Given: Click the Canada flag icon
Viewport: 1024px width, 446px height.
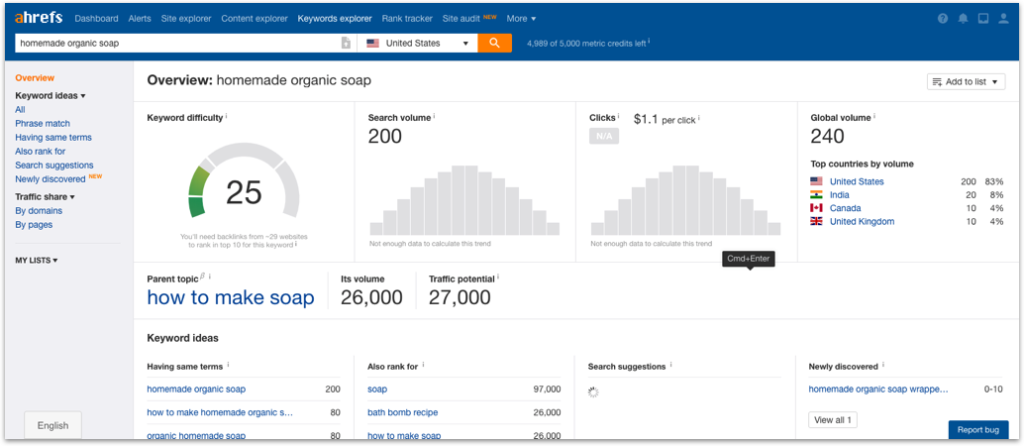Looking at the screenshot, I should (x=816, y=208).
